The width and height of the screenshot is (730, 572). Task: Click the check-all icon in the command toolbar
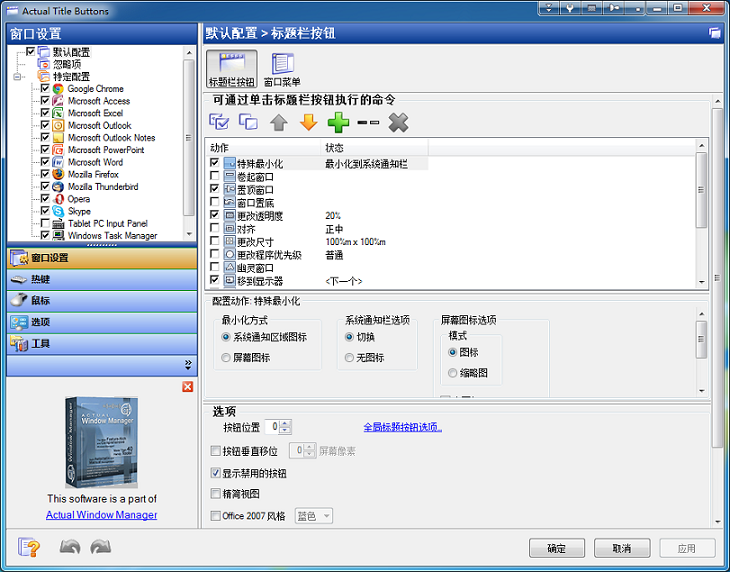click(x=219, y=122)
